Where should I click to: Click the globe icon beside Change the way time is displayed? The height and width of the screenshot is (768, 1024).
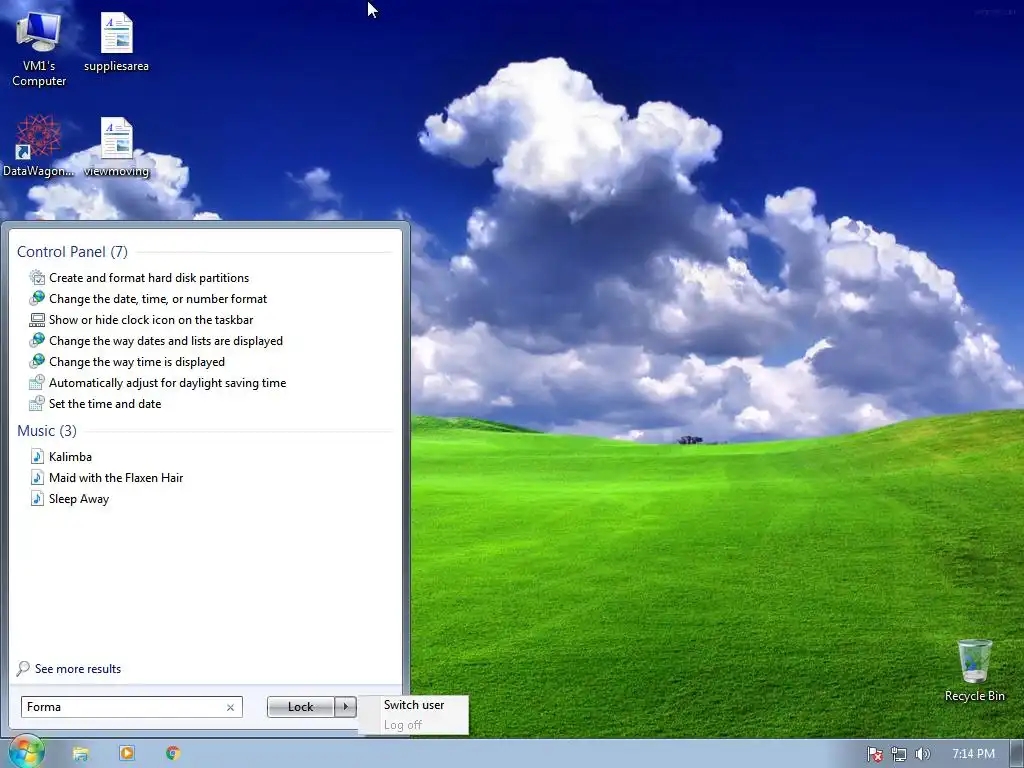(x=37, y=361)
